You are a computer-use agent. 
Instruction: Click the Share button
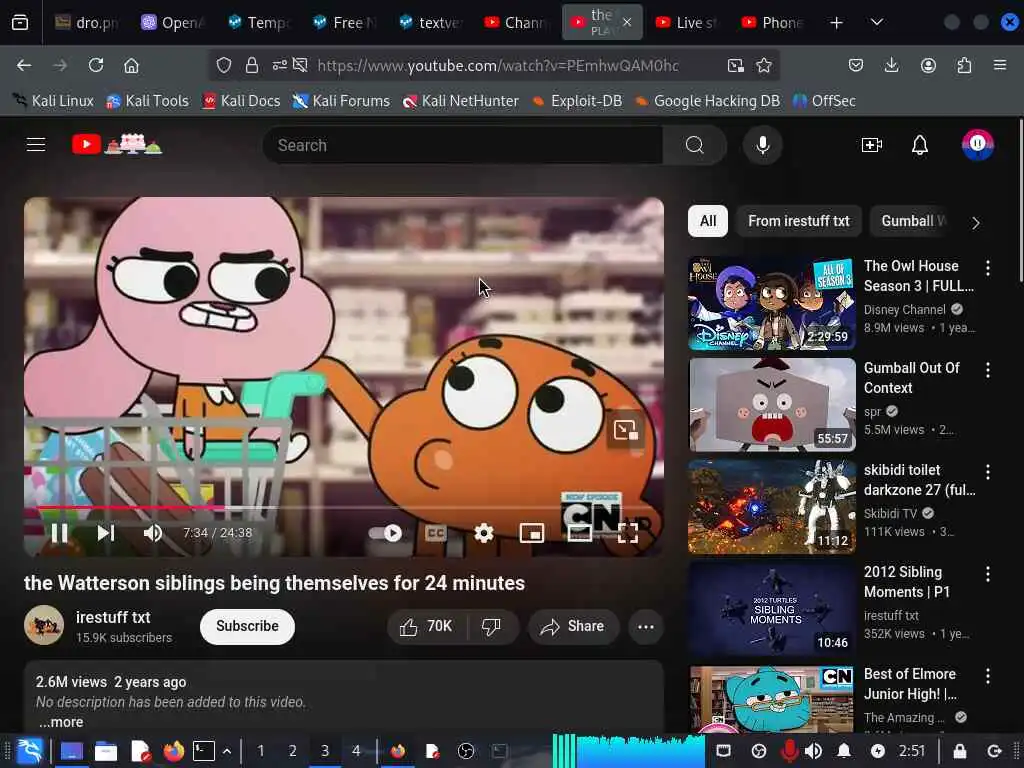pyautogui.click(x=572, y=627)
